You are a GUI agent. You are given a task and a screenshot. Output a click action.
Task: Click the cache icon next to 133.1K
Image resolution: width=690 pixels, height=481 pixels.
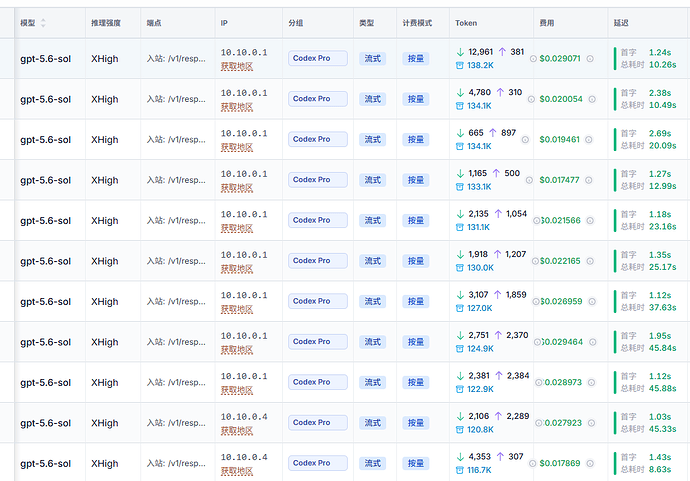[x=459, y=187]
